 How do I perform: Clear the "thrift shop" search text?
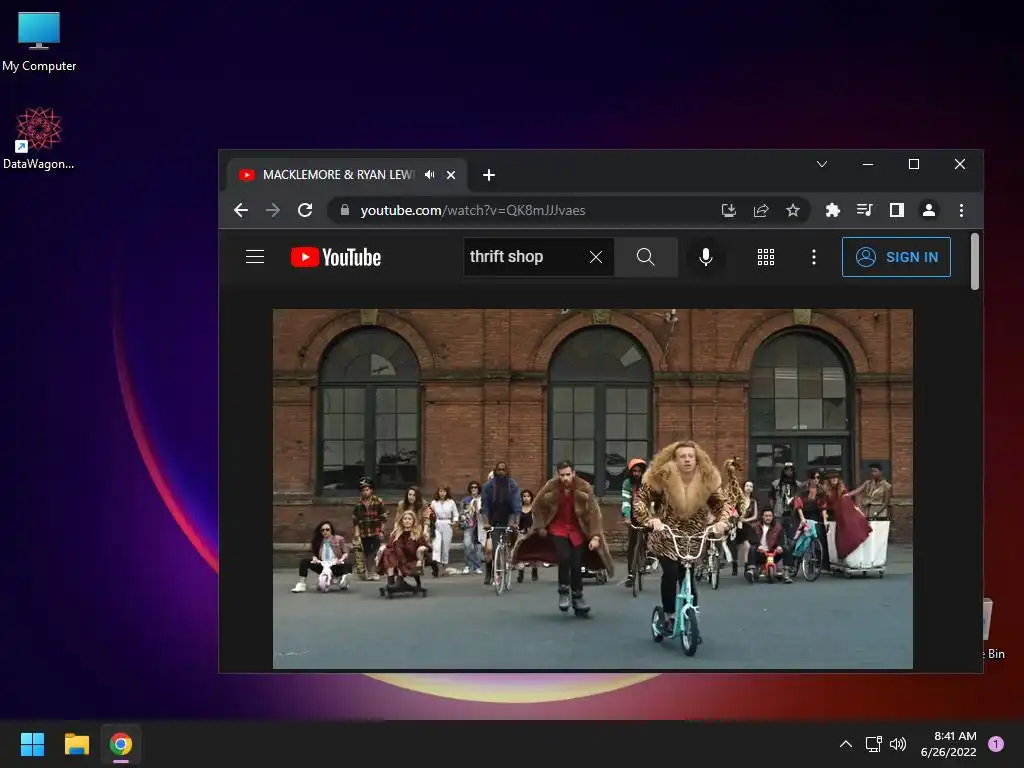tap(596, 257)
